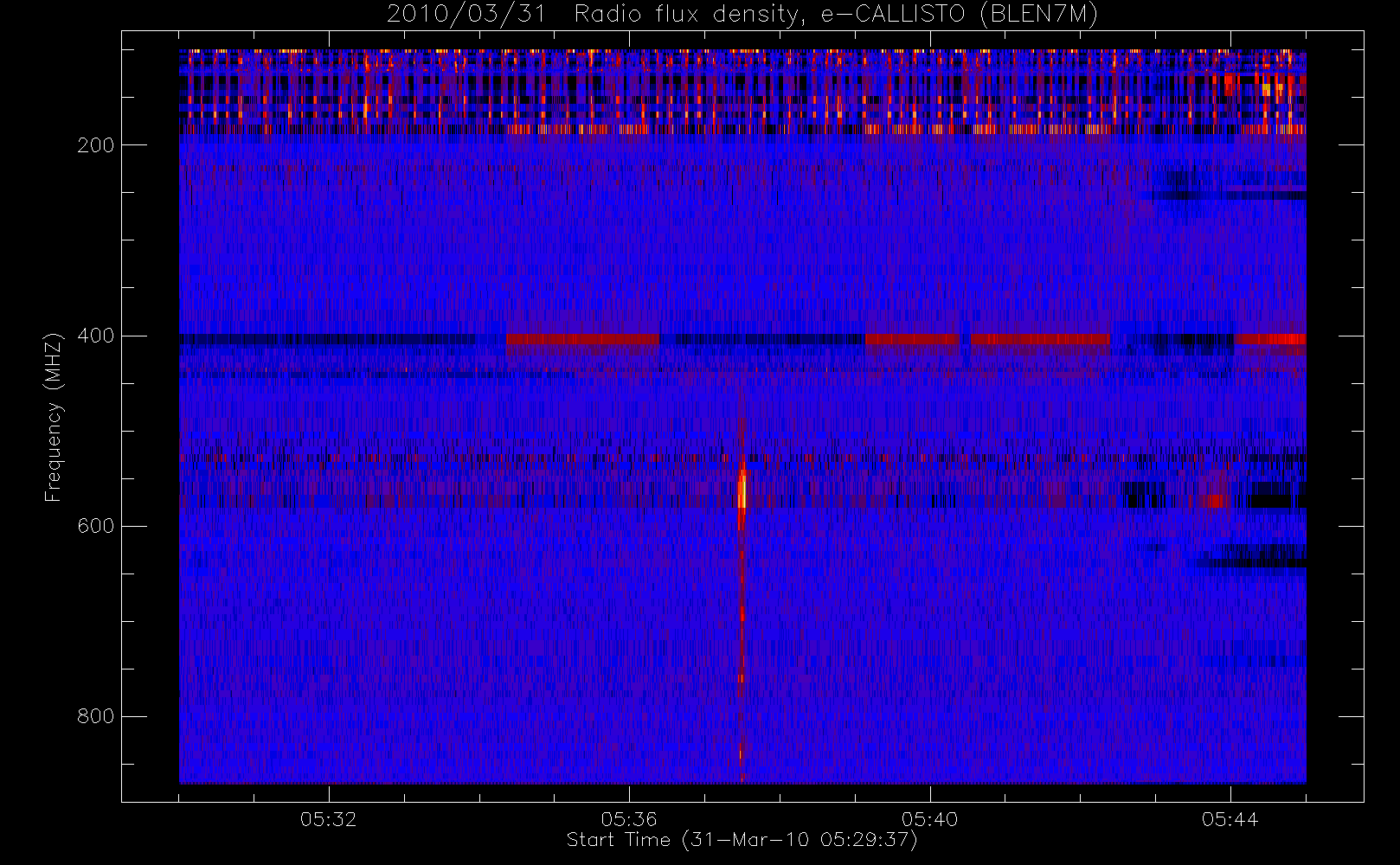
Task: Click the 600 frequency axis label
Action: [95, 526]
